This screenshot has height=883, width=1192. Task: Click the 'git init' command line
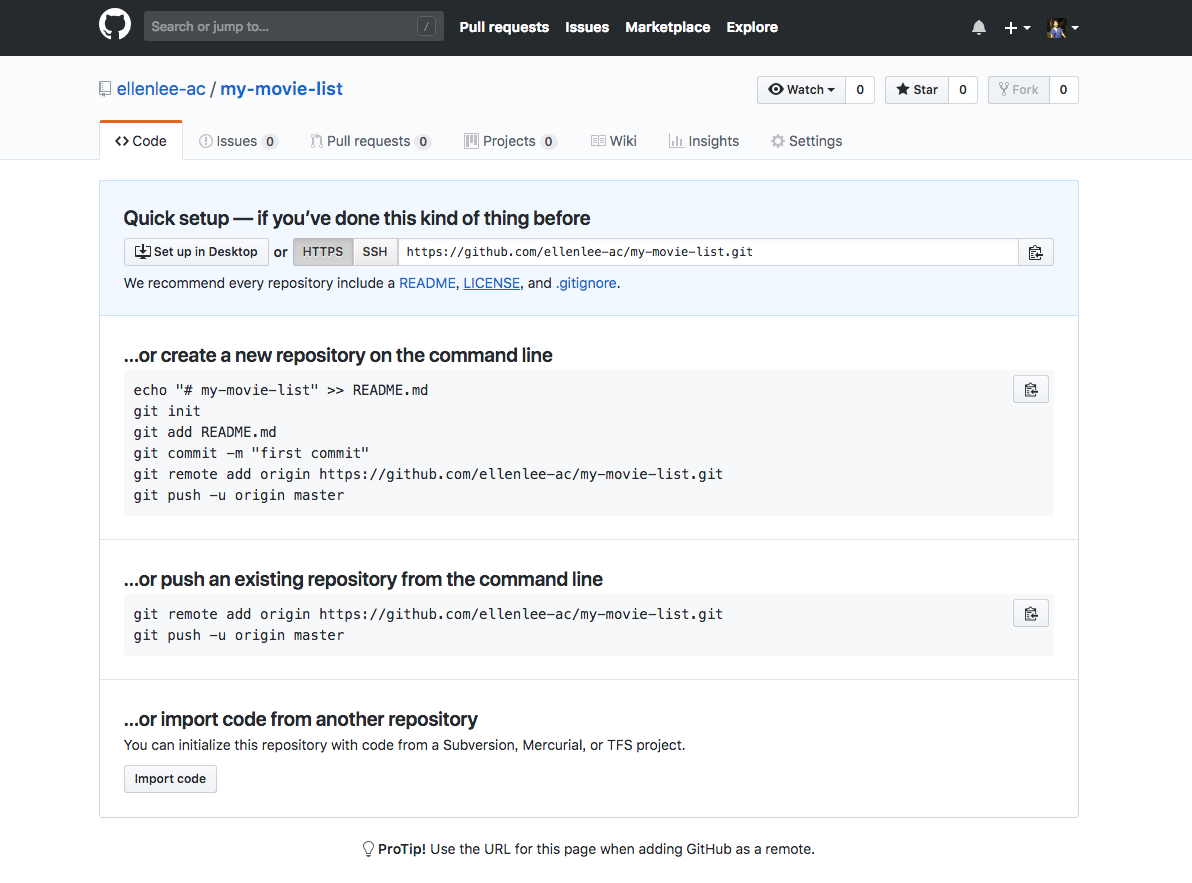167,411
